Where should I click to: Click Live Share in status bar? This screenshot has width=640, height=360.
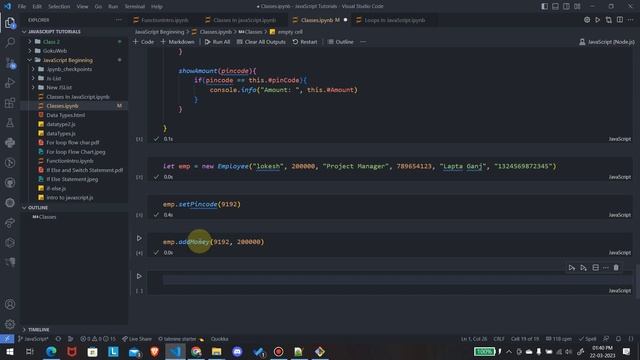137,339
